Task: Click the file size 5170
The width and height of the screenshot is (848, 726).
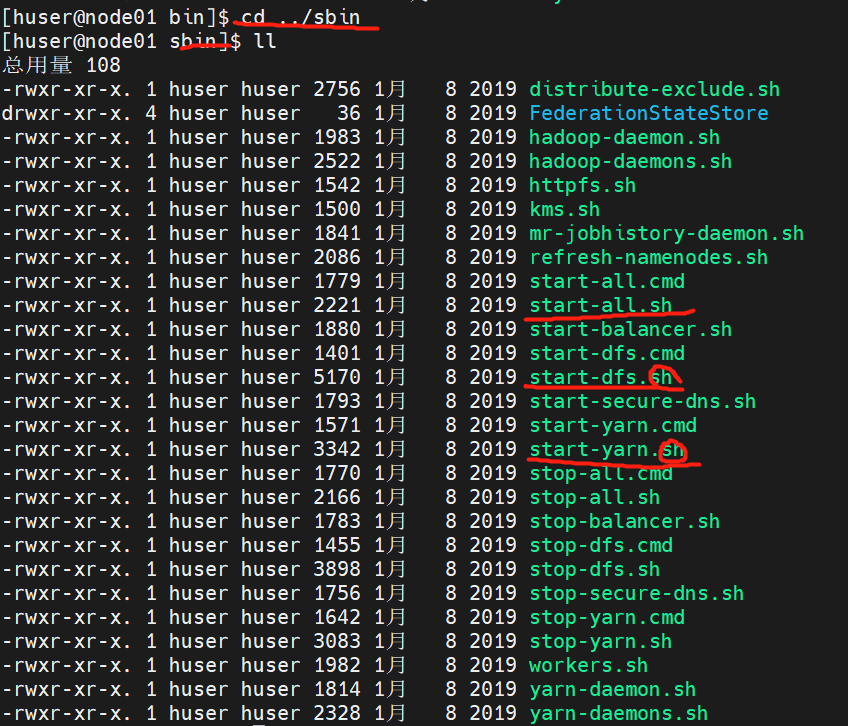Action: 337,377
